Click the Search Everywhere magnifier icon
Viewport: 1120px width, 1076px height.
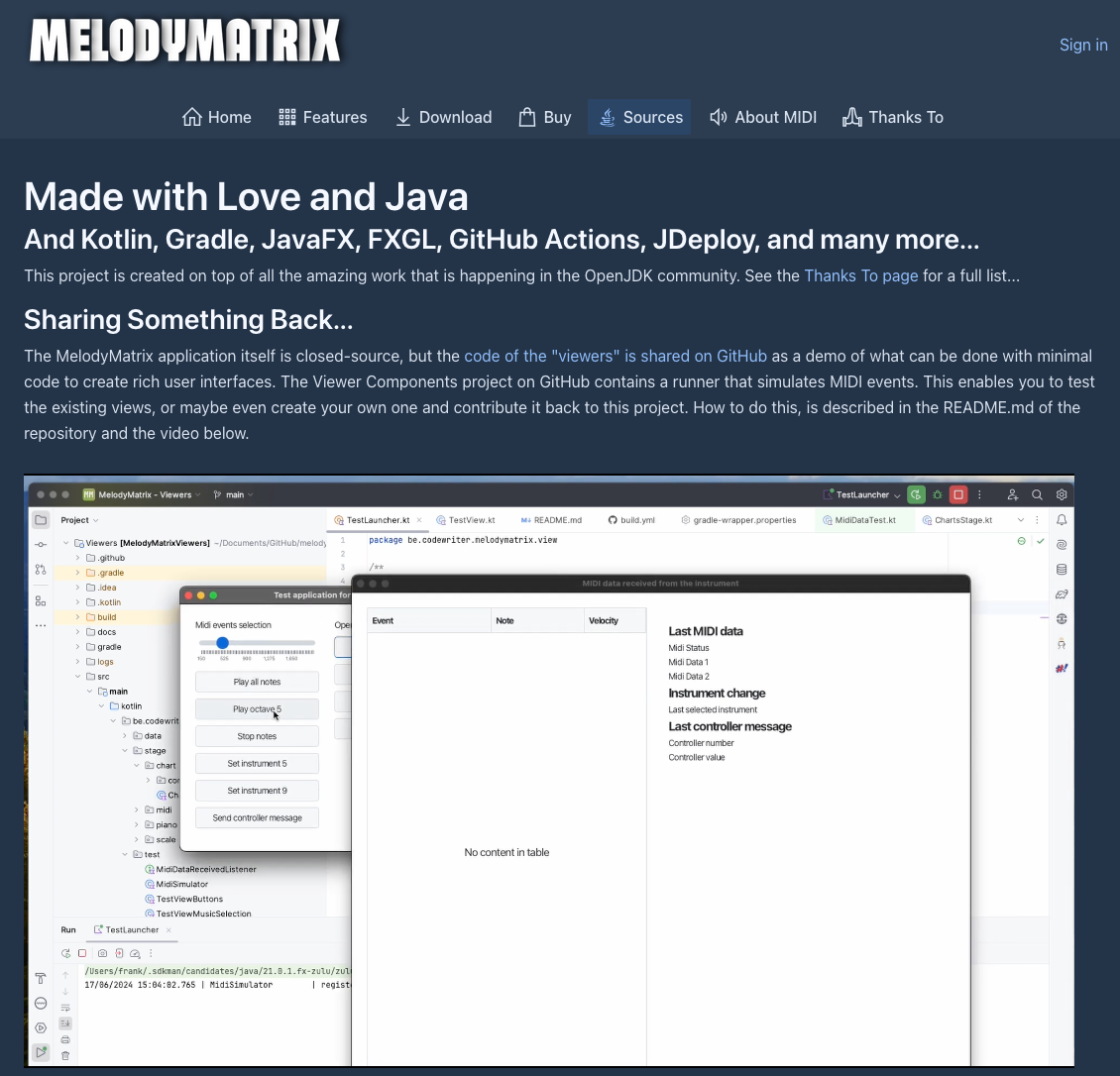pyautogui.click(x=1037, y=494)
